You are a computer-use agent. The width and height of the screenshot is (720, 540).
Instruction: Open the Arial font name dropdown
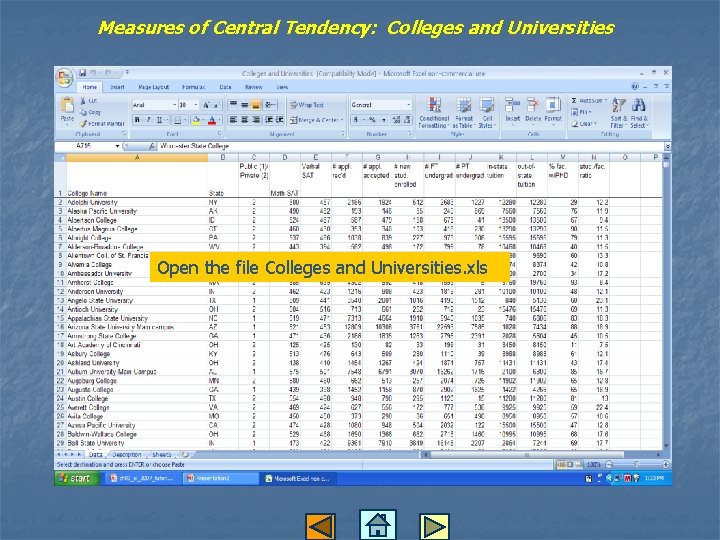click(x=174, y=105)
